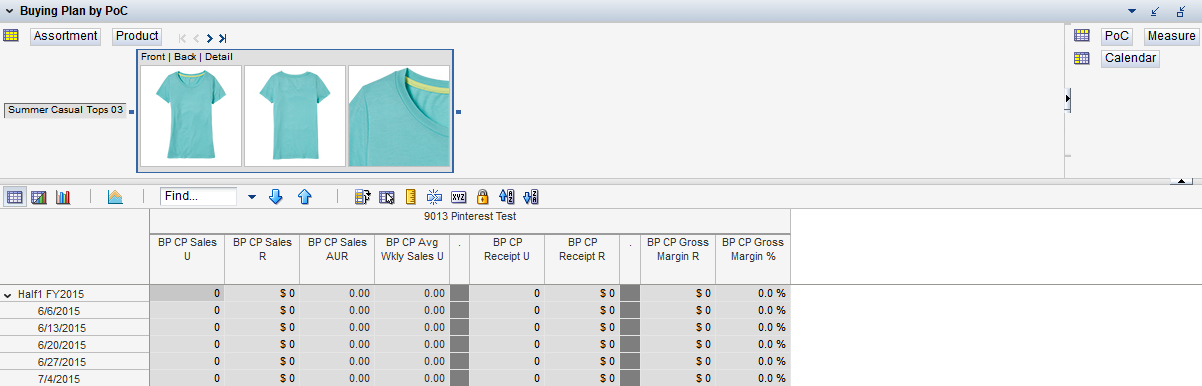Click the front view t-shirt thumbnail
This screenshot has height=386, width=1202.
pos(191,115)
